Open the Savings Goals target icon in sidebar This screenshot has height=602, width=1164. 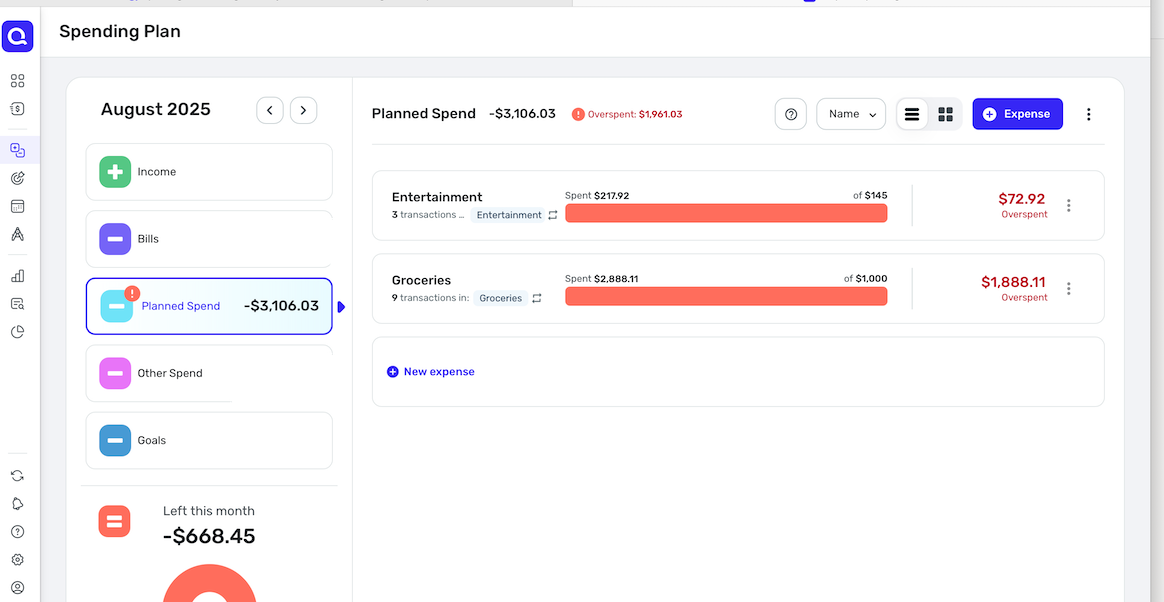click(18, 178)
